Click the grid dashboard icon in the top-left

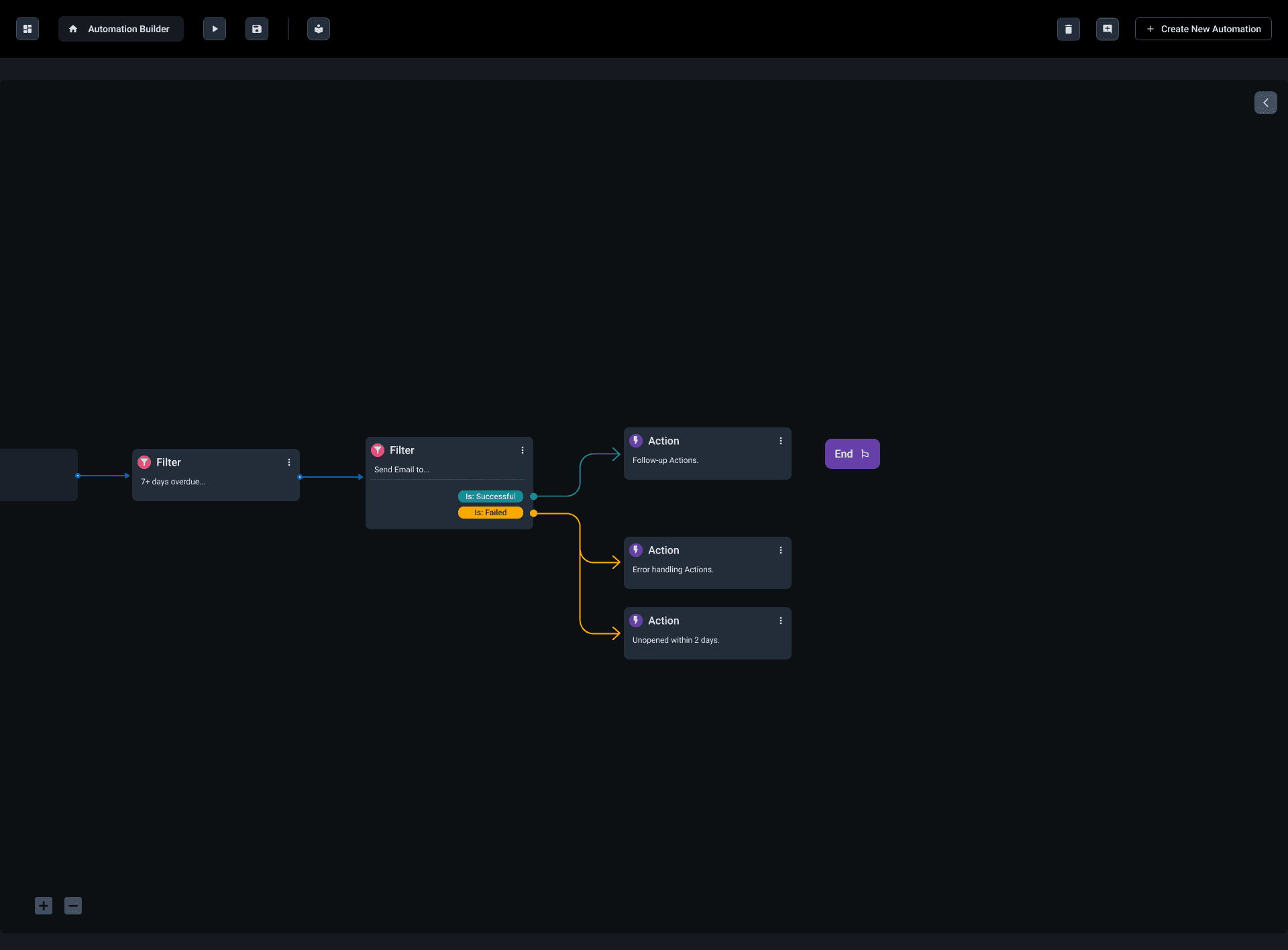click(28, 29)
